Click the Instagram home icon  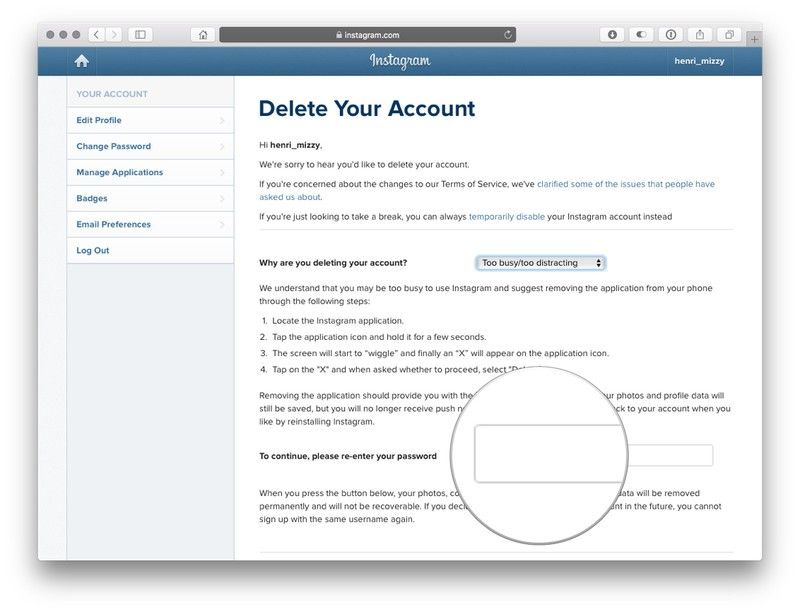82,61
